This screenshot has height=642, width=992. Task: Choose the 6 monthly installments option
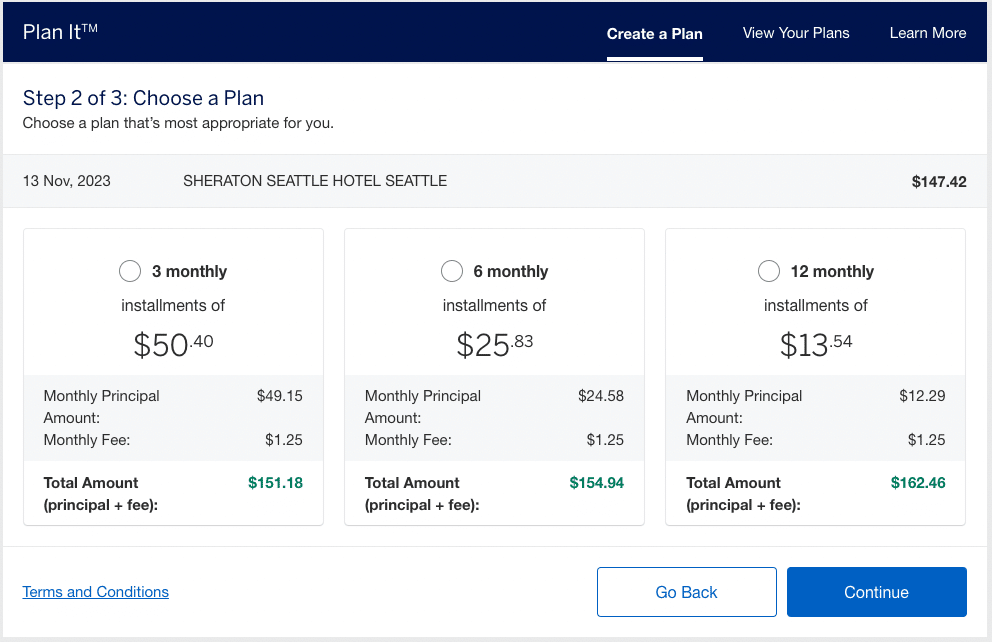click(x=452, y=271)
